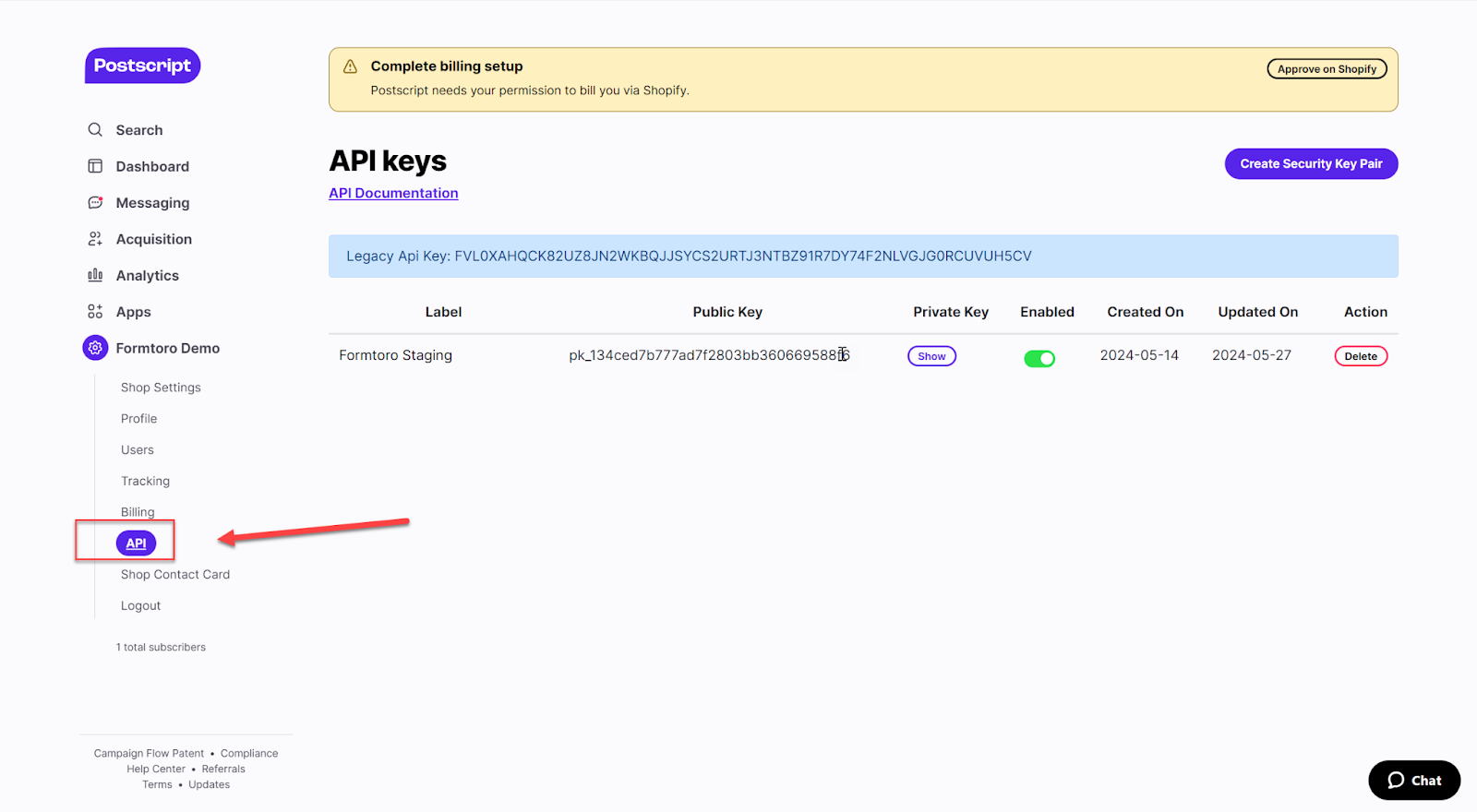The height and width of the screenshot is (812, 1477).
Task: Open Shop Settings
Action: 161,388
